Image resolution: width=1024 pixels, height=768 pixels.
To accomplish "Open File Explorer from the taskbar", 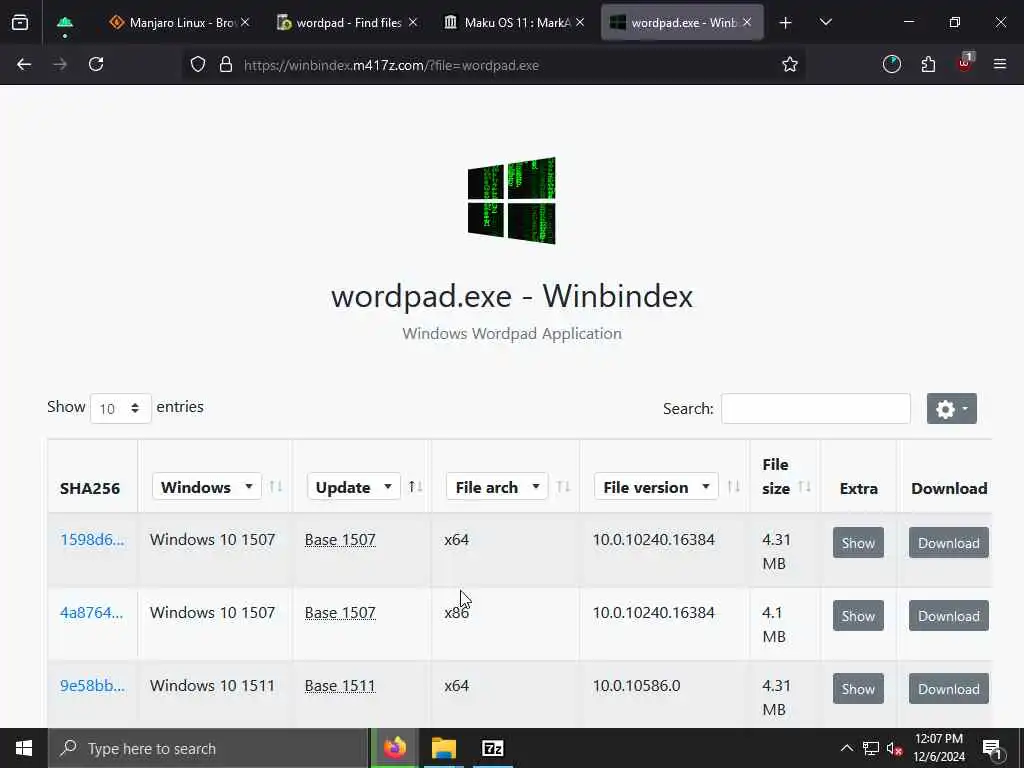I will (443, 748).
